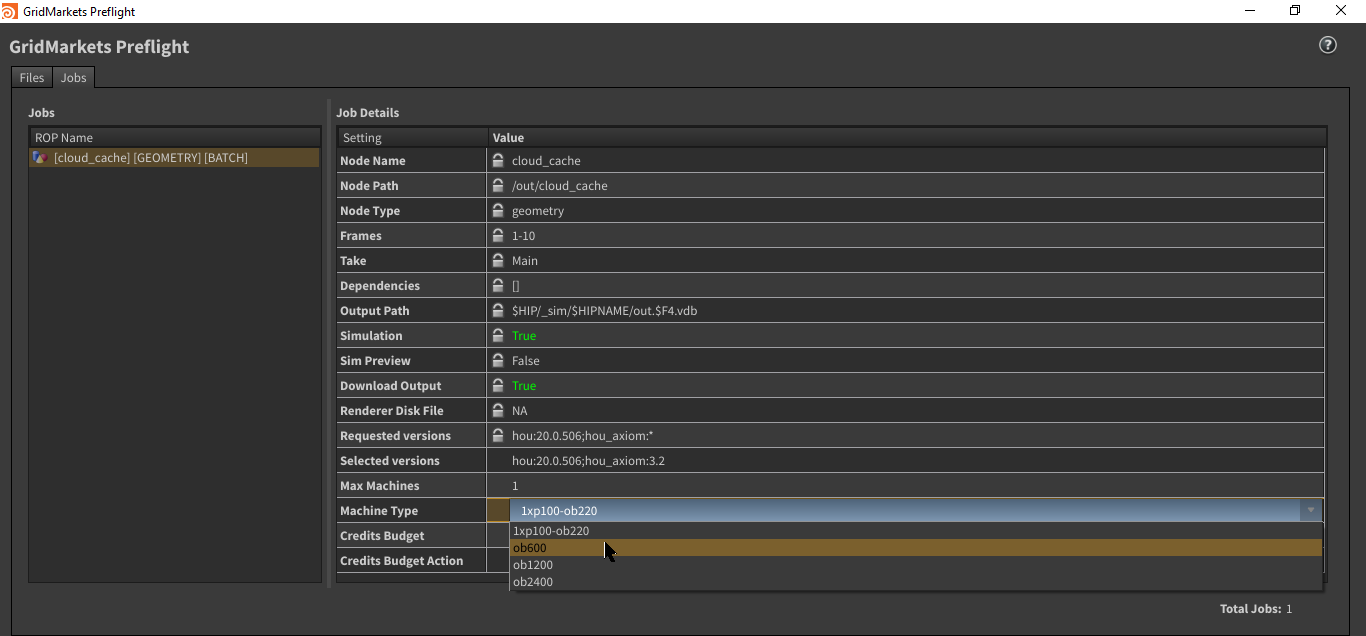Click the output path ending in out.$F4.vdb
Image resolution: width=1366 pixels, height=636 pixels.
point(605,310)
